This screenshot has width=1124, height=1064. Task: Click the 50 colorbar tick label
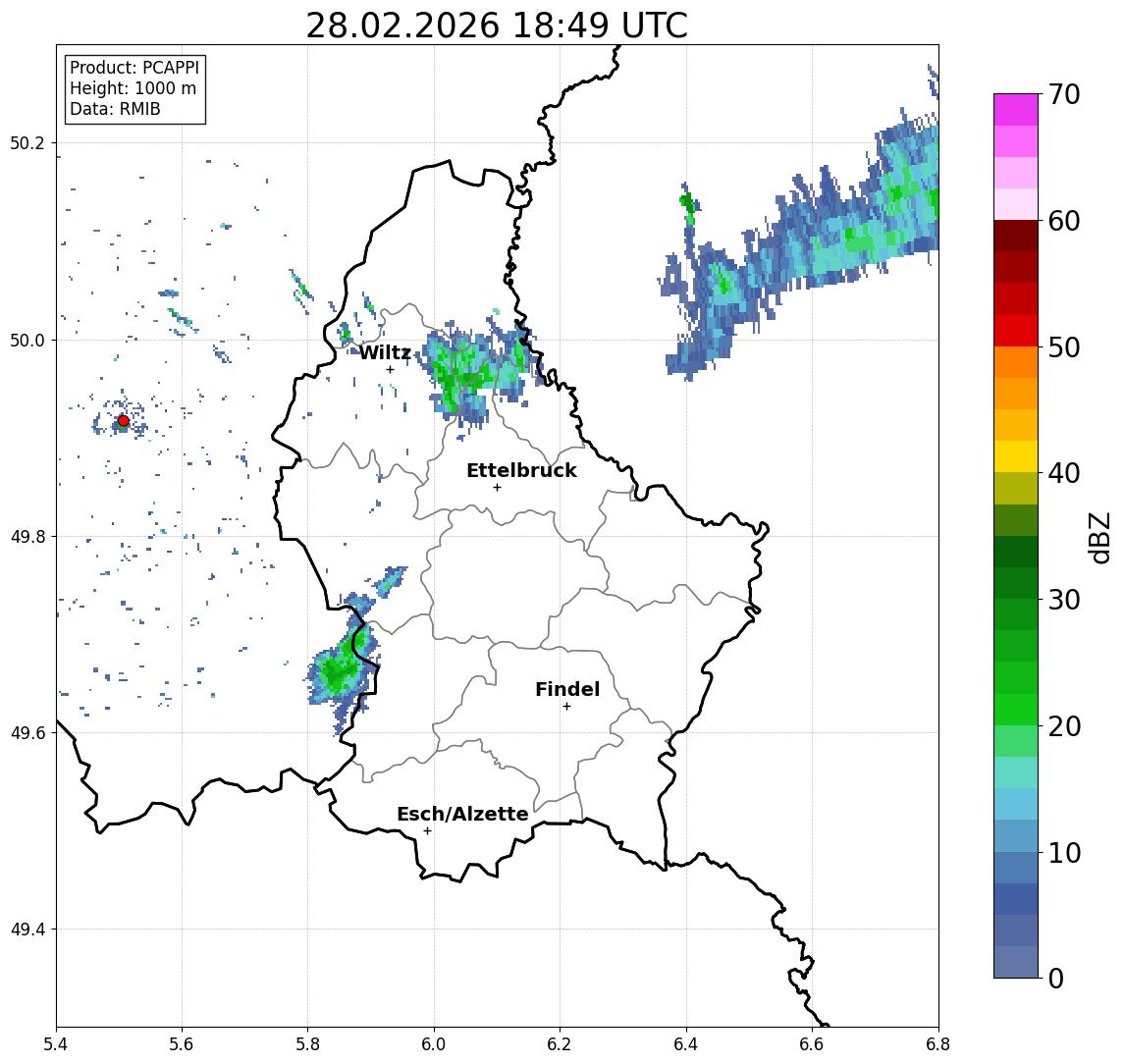1064,347
